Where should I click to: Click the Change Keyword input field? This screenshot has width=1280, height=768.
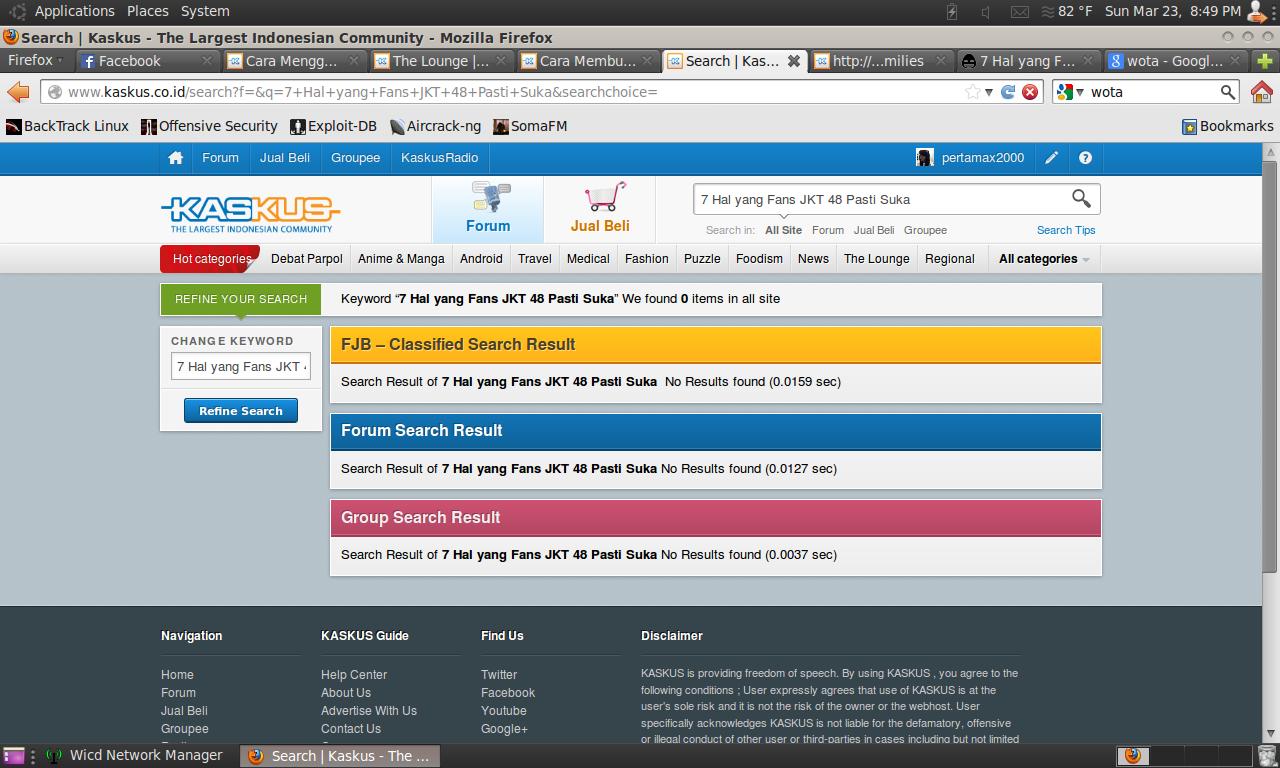tap(241, 367)
